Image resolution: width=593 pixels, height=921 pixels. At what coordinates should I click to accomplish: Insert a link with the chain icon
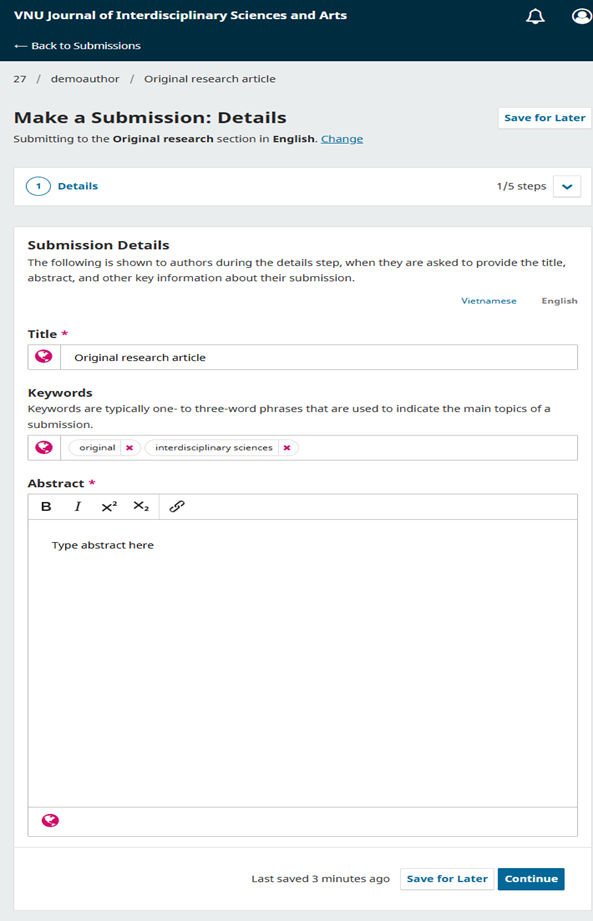coord(177,506)
